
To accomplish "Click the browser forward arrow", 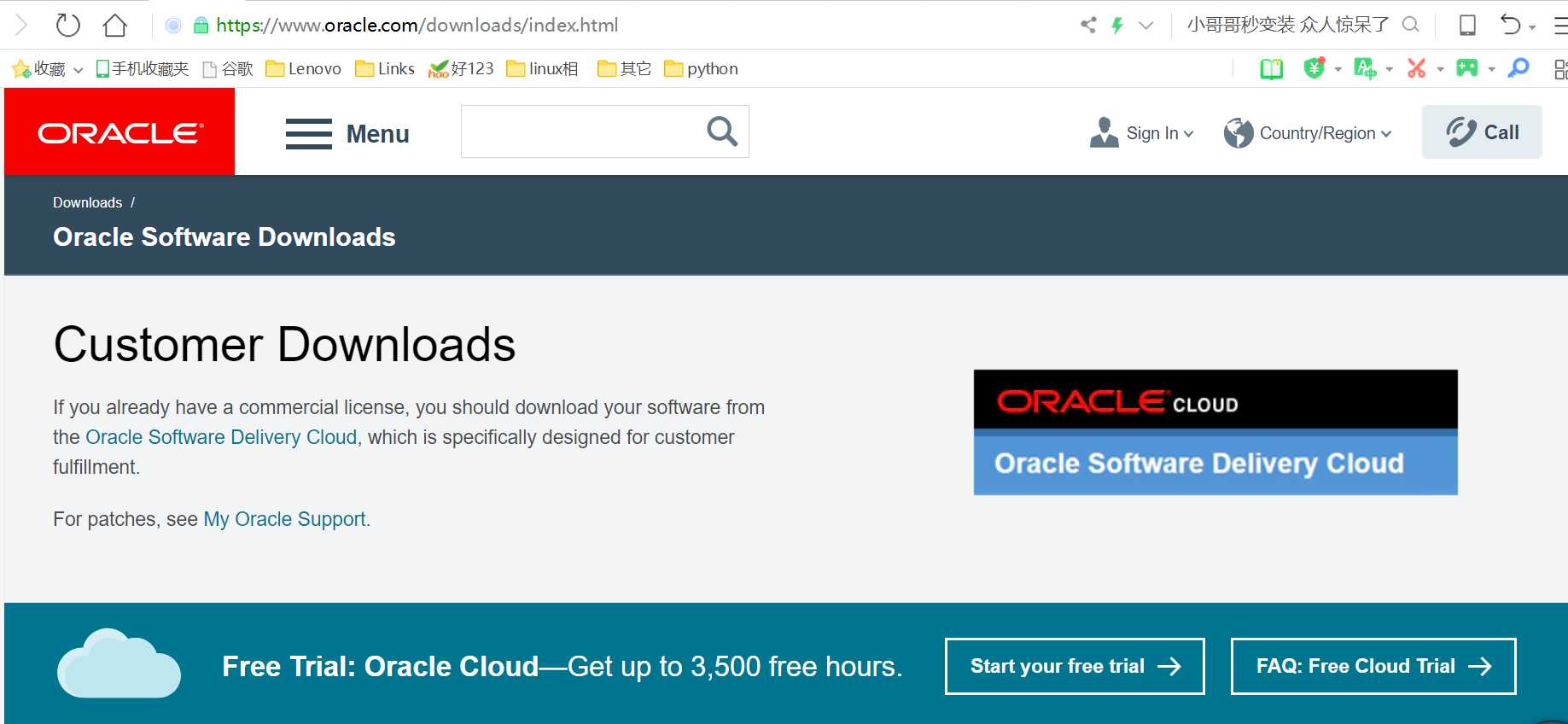I will click(x=21, y=25).
